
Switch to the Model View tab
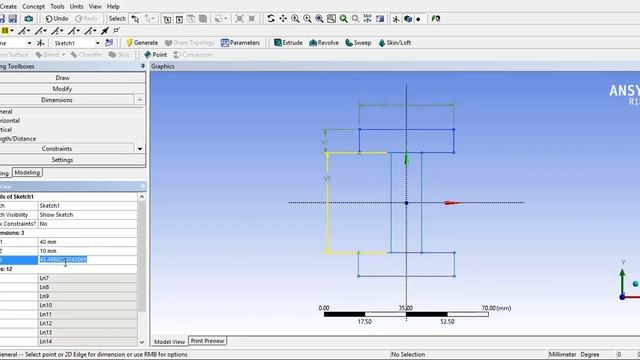pos(169,341)
